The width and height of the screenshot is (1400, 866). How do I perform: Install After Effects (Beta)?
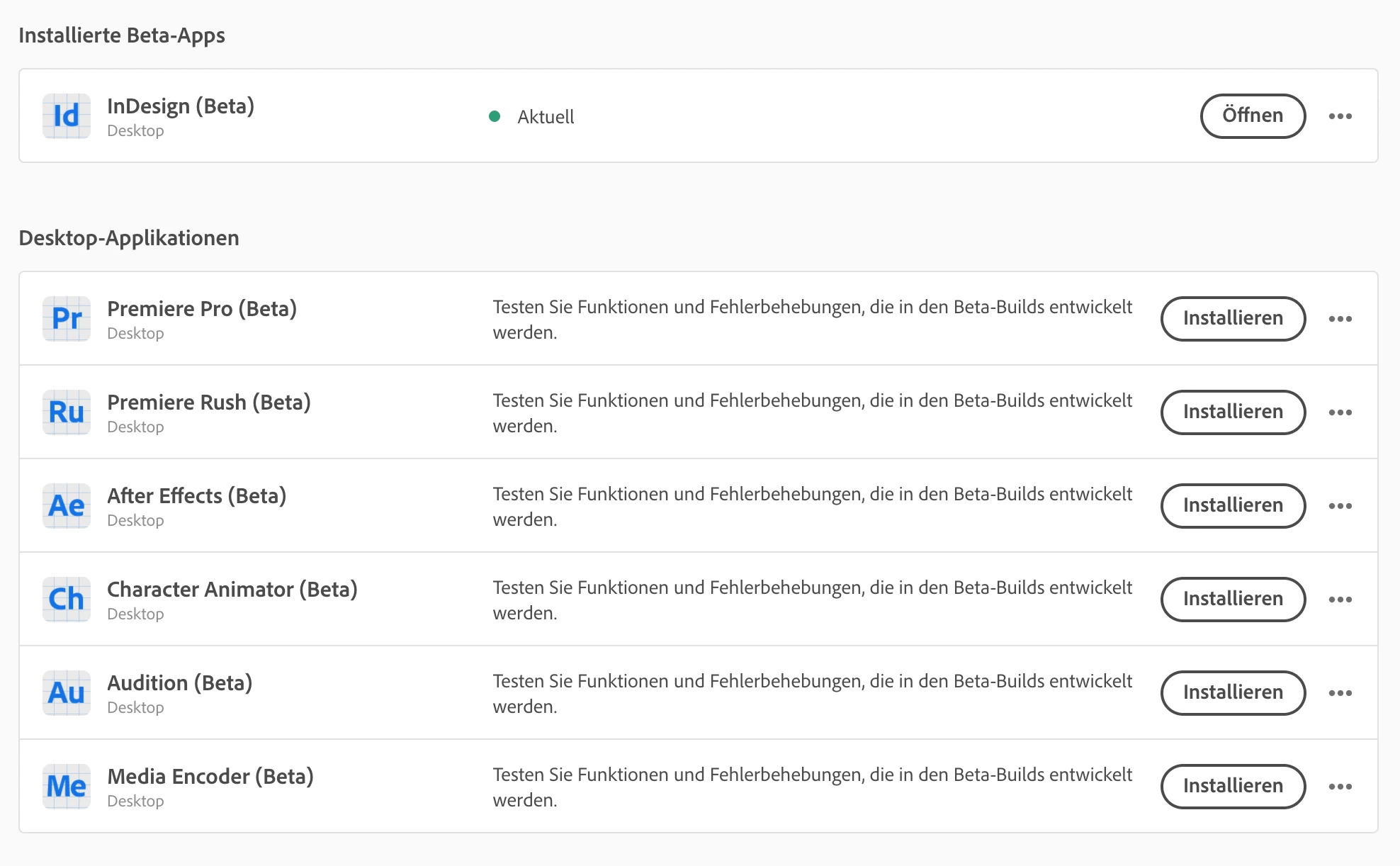click(x=1232, y=506)
